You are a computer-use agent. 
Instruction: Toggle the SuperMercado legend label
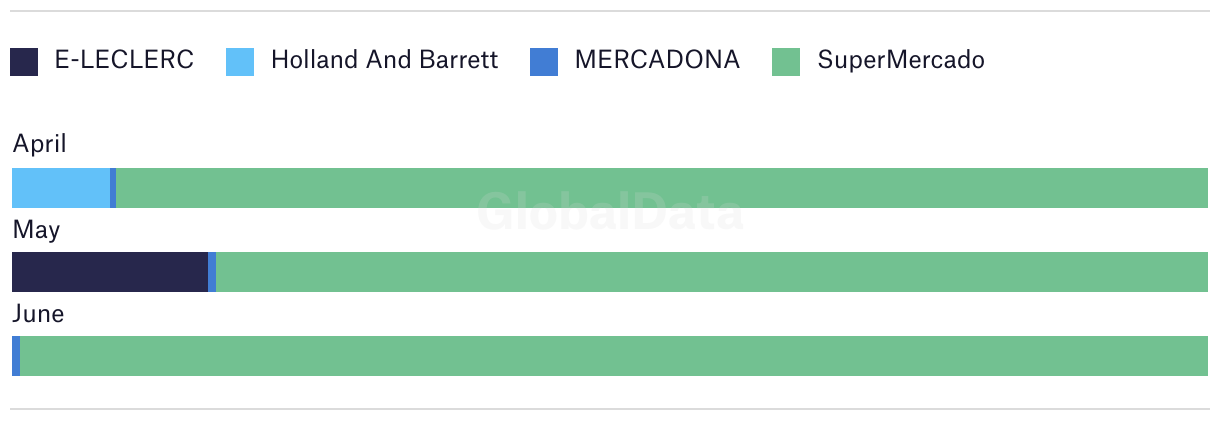tap(901, 60)
